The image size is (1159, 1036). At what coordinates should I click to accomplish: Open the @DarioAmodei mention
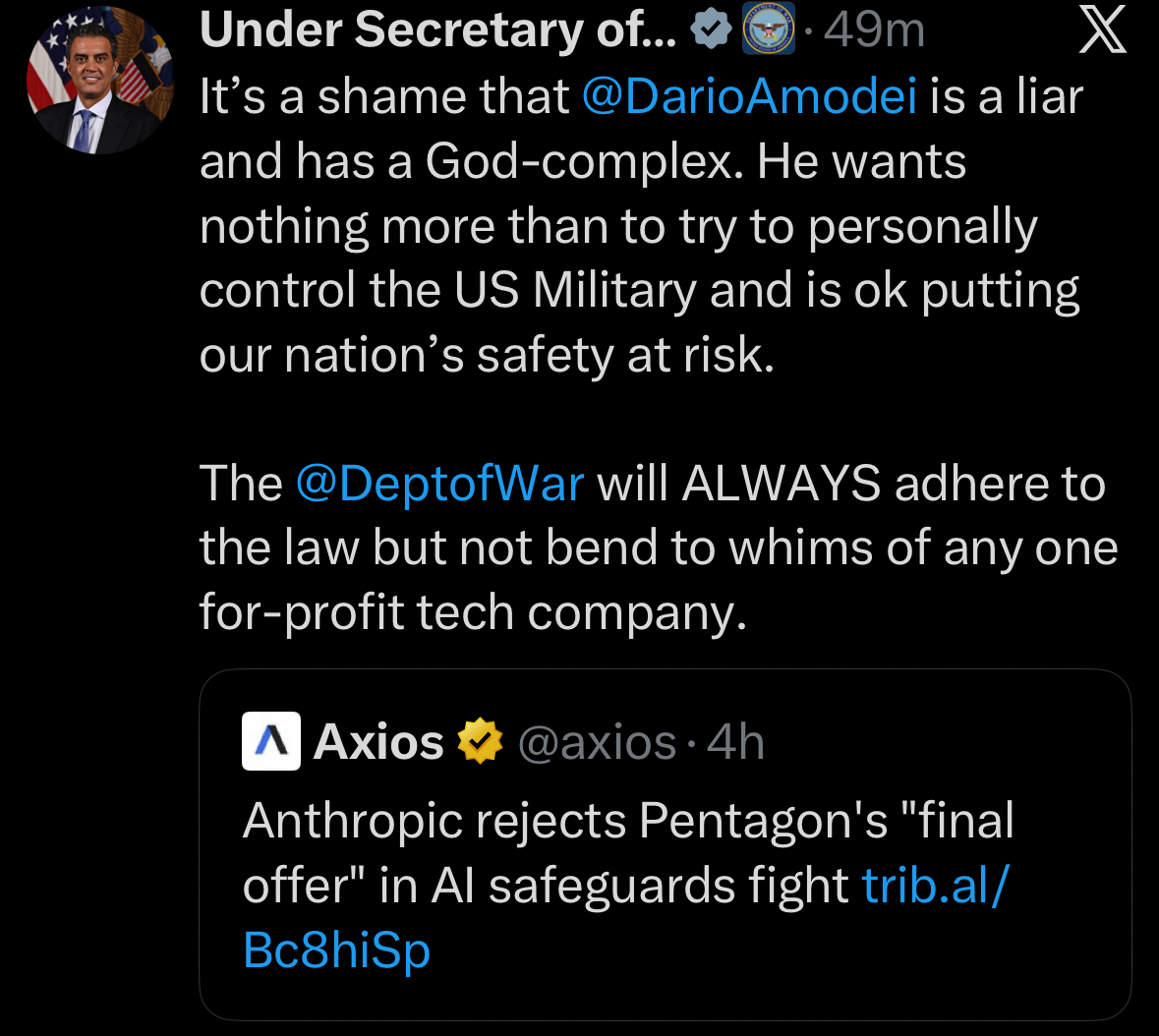[x=749, y=97]
